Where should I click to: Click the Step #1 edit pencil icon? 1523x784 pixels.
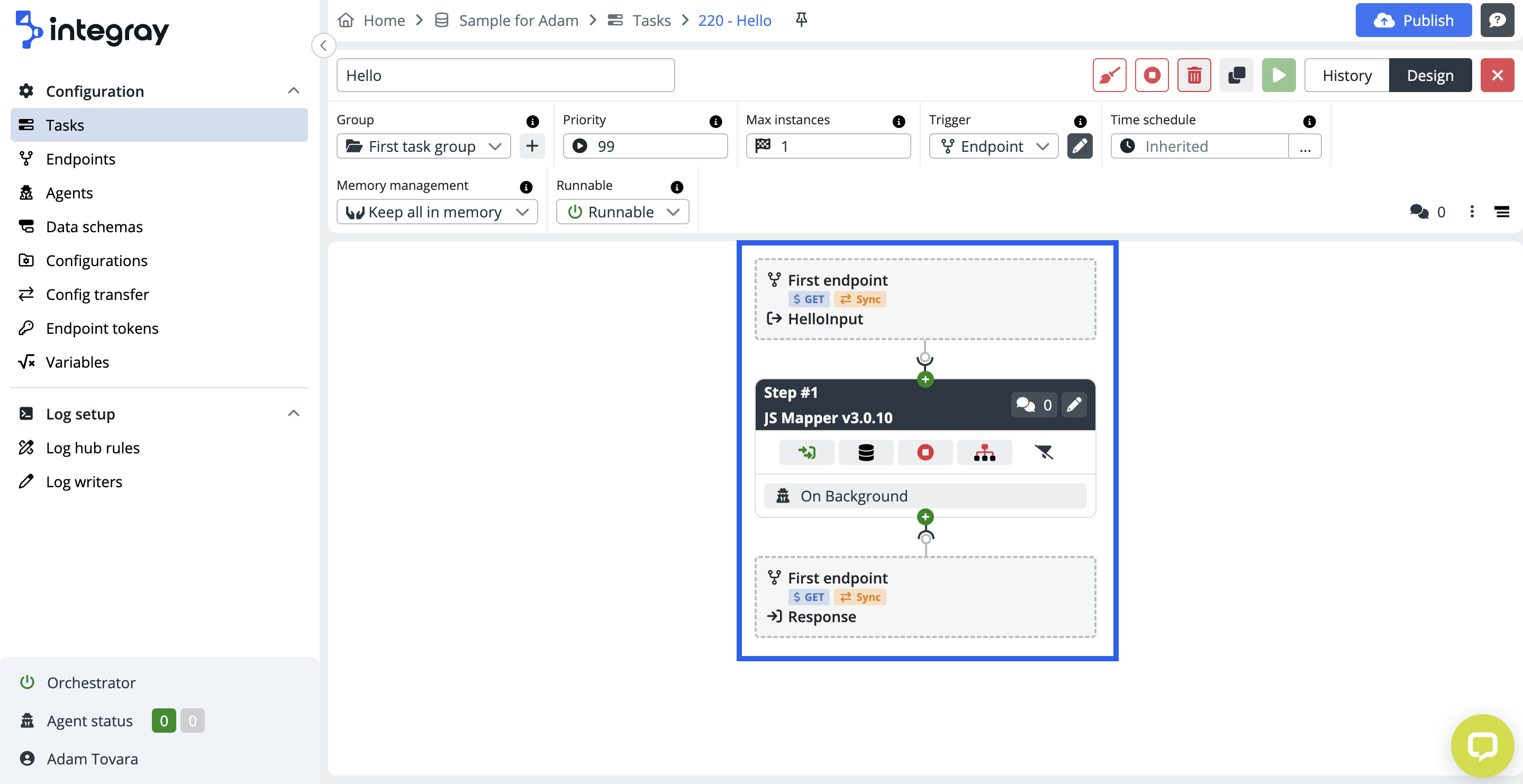click(1074, 404)
